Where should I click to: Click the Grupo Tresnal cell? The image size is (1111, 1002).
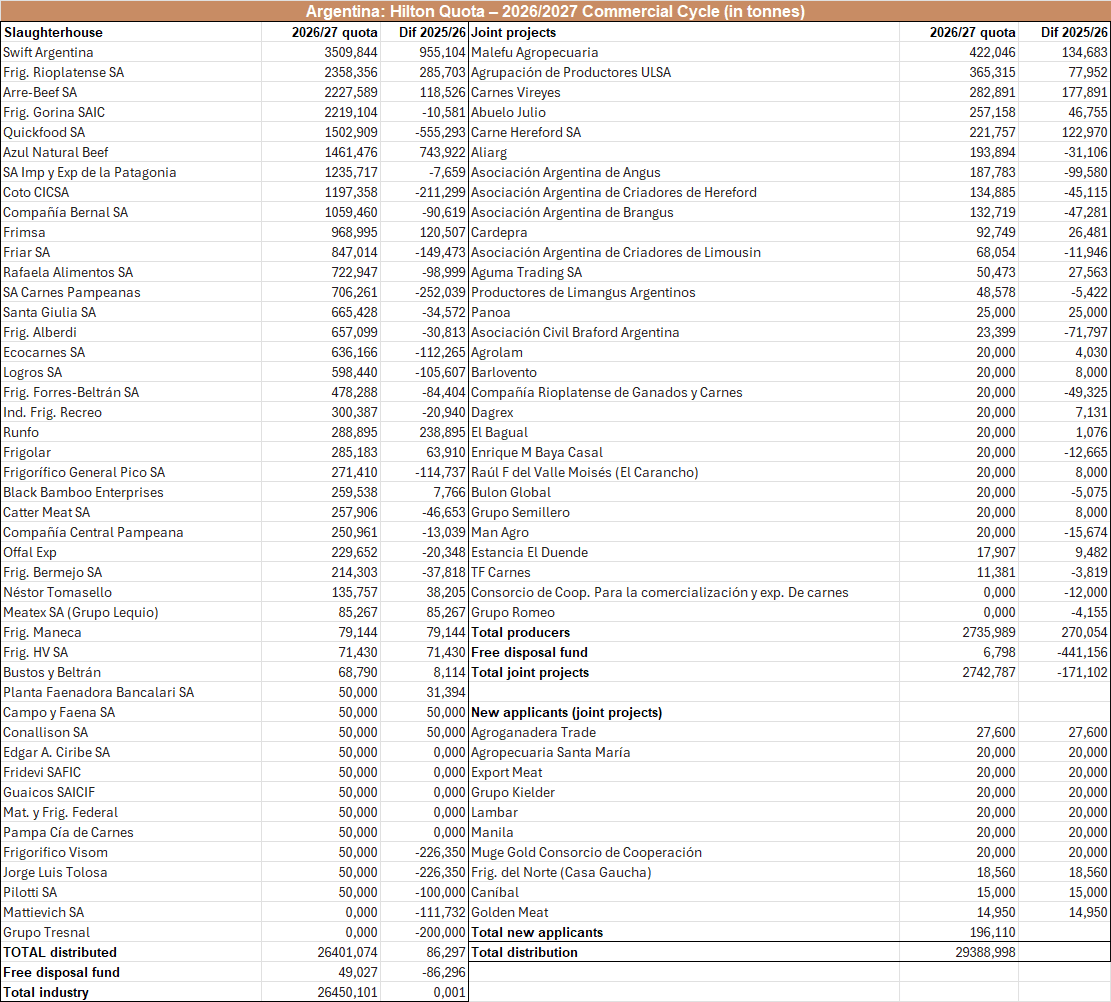coord(131,933)
